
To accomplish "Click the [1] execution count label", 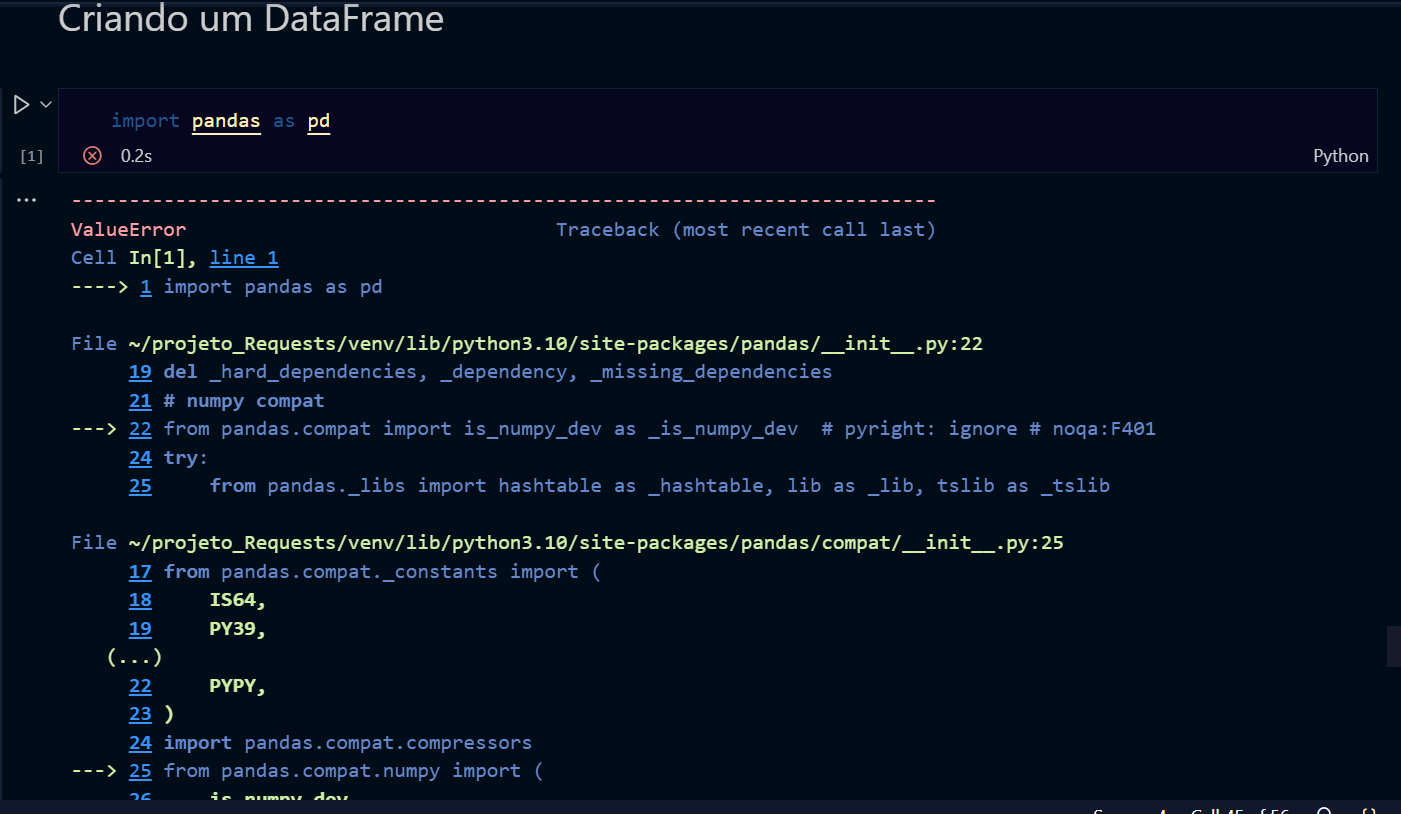I will tap(32, 156).
